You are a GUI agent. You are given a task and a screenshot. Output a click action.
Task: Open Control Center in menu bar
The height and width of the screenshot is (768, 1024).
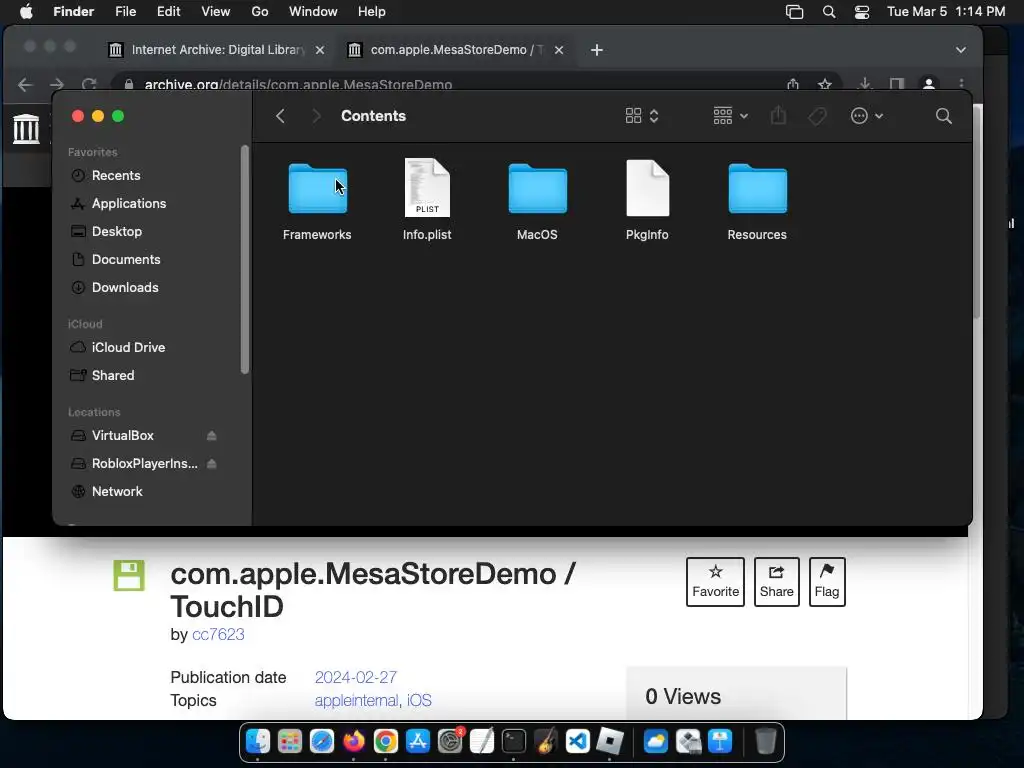point(862,12)
